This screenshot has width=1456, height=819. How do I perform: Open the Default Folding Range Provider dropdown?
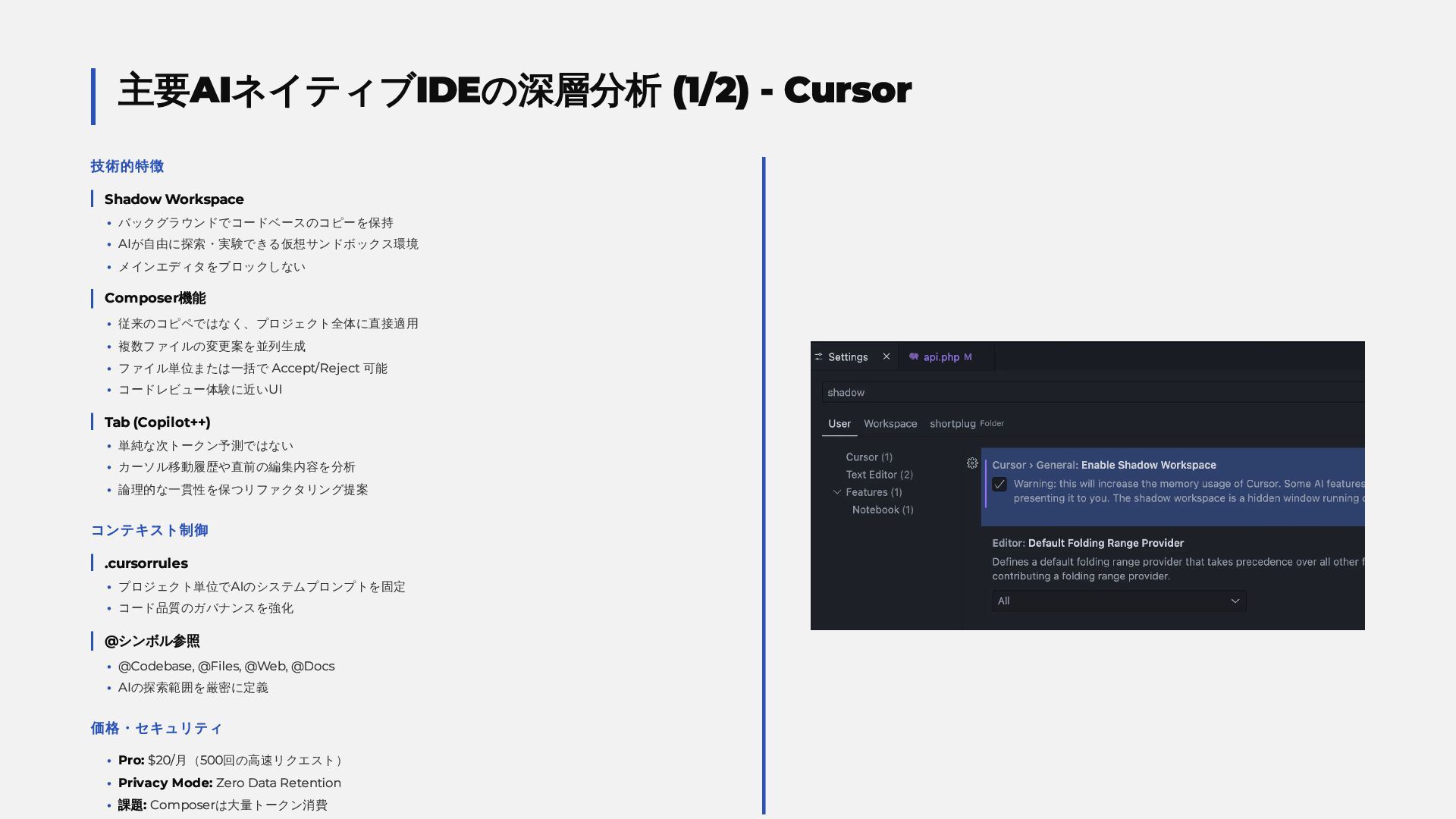[1119, 601]
